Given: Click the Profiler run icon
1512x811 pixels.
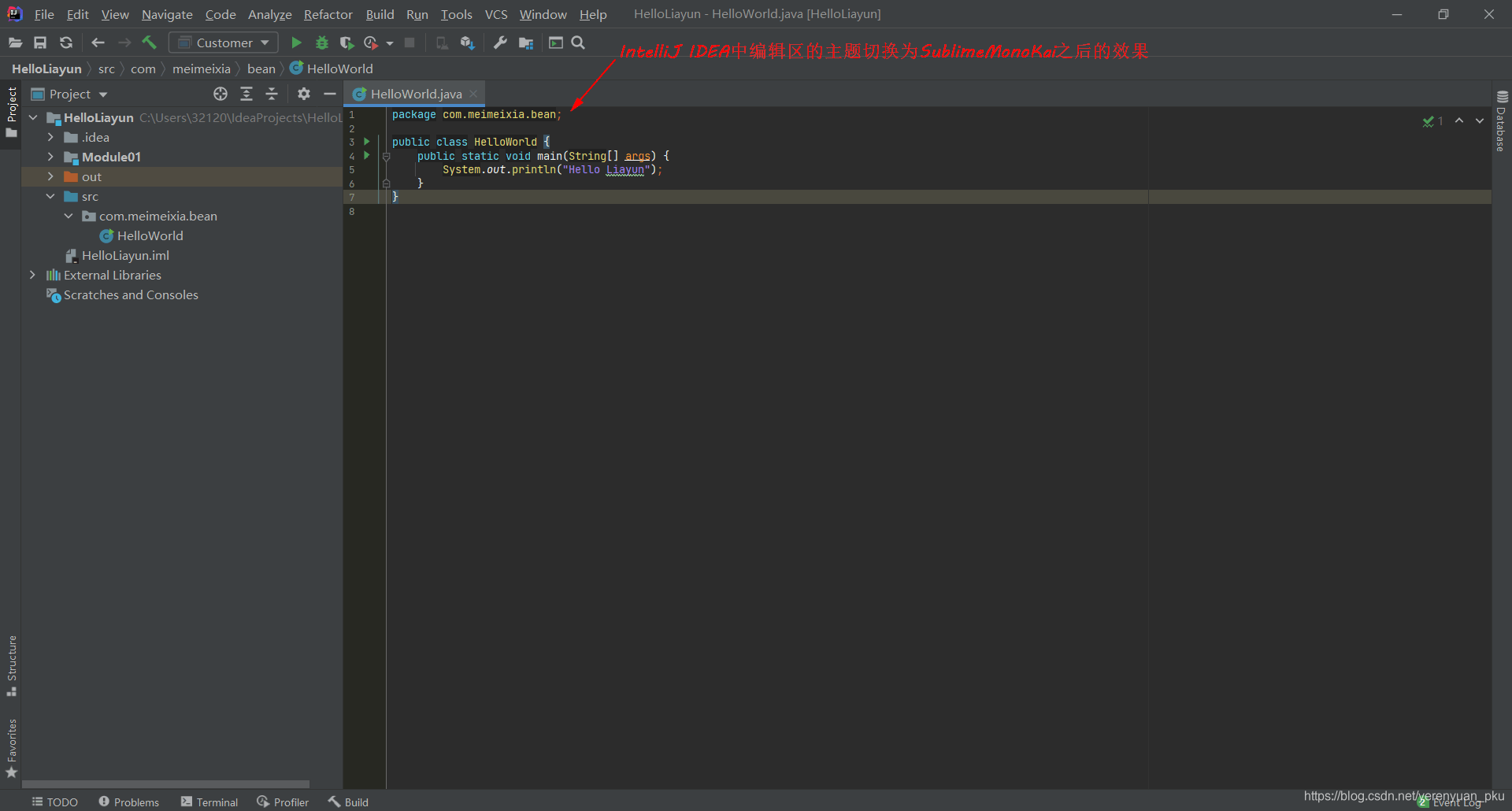Looking at the screenshot, I should [371, 43].
